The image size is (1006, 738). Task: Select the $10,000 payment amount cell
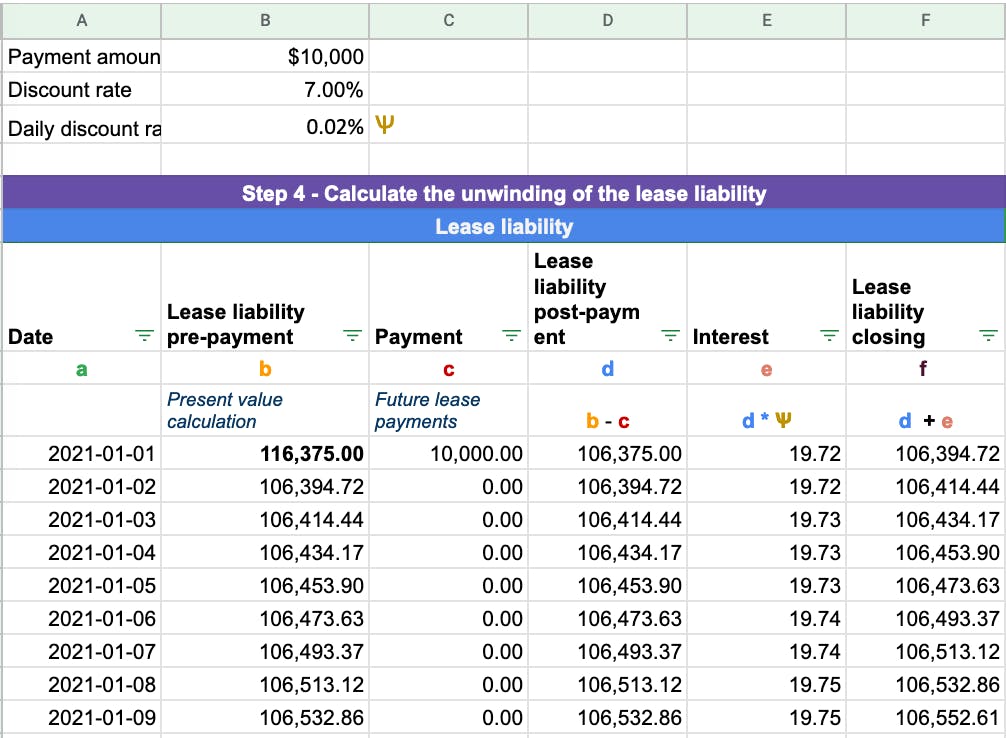(265, 57)
